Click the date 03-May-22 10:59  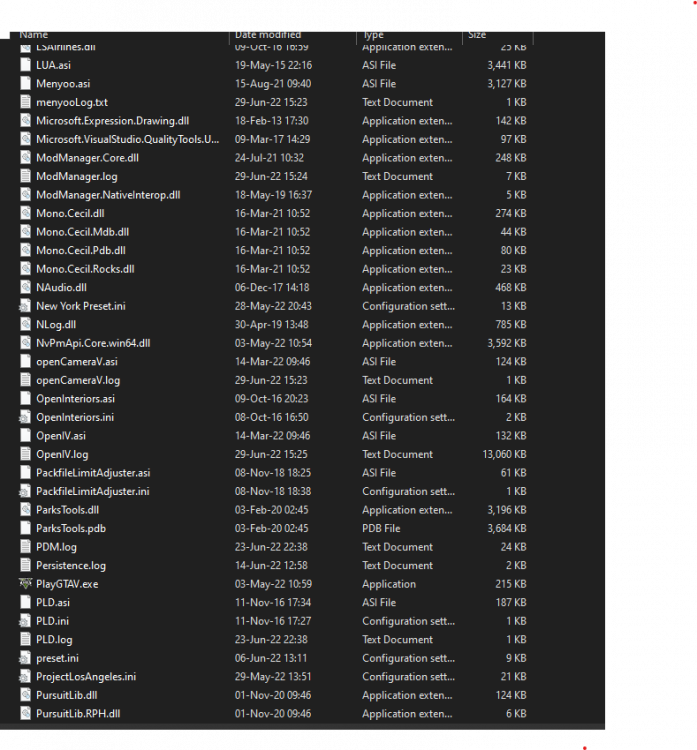[x=273, y=584]
